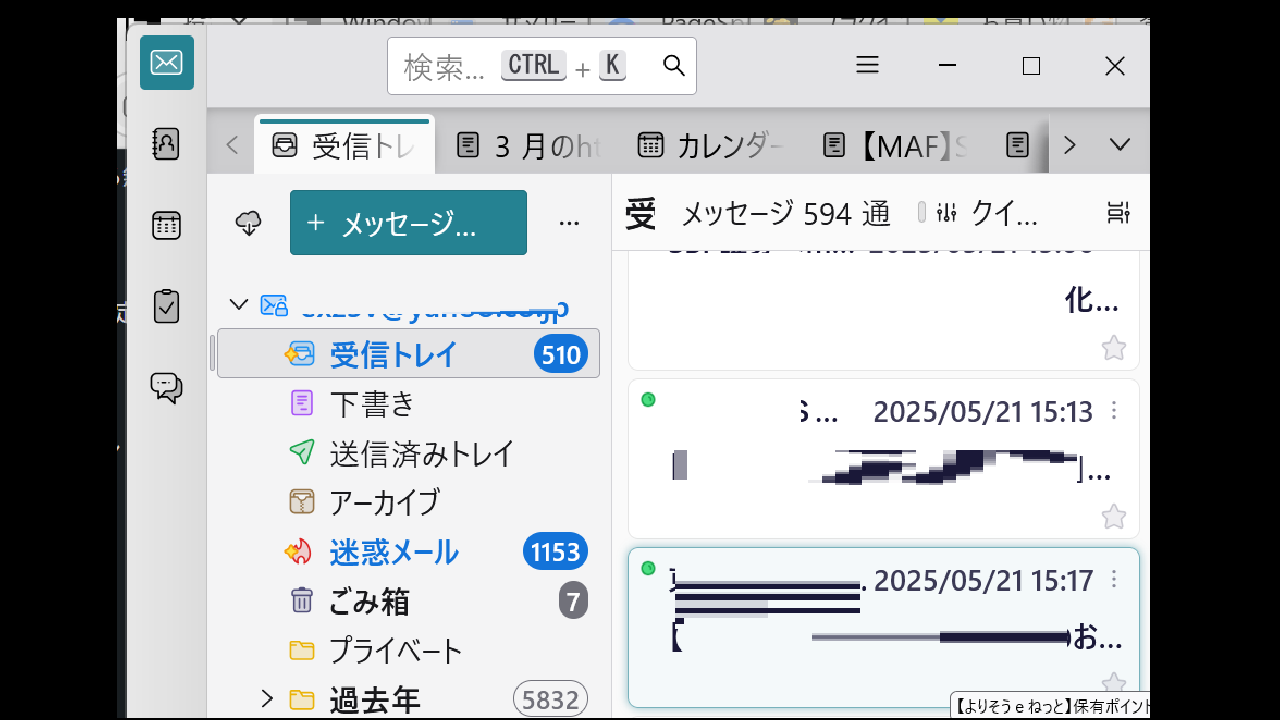Open more options for 15:13 message

pyautogui.click(x=1114, y=411)
